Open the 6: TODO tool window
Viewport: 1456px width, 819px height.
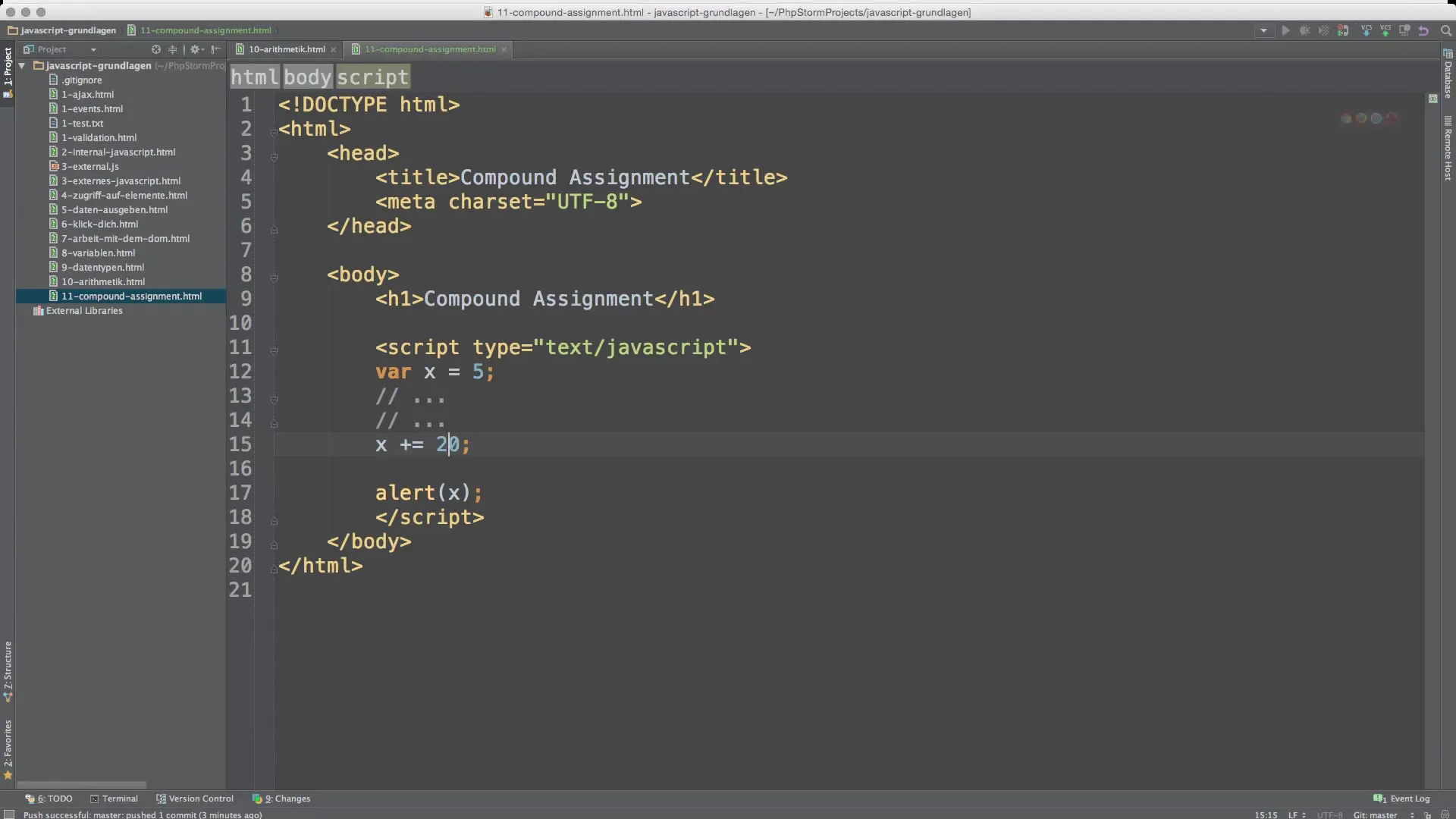click(49, 799)
